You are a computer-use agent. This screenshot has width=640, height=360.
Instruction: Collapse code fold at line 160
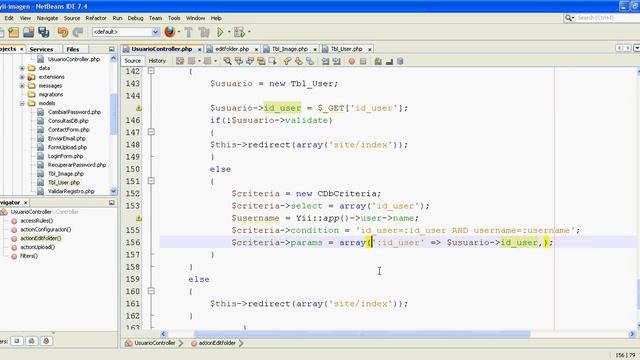[151, 291]
